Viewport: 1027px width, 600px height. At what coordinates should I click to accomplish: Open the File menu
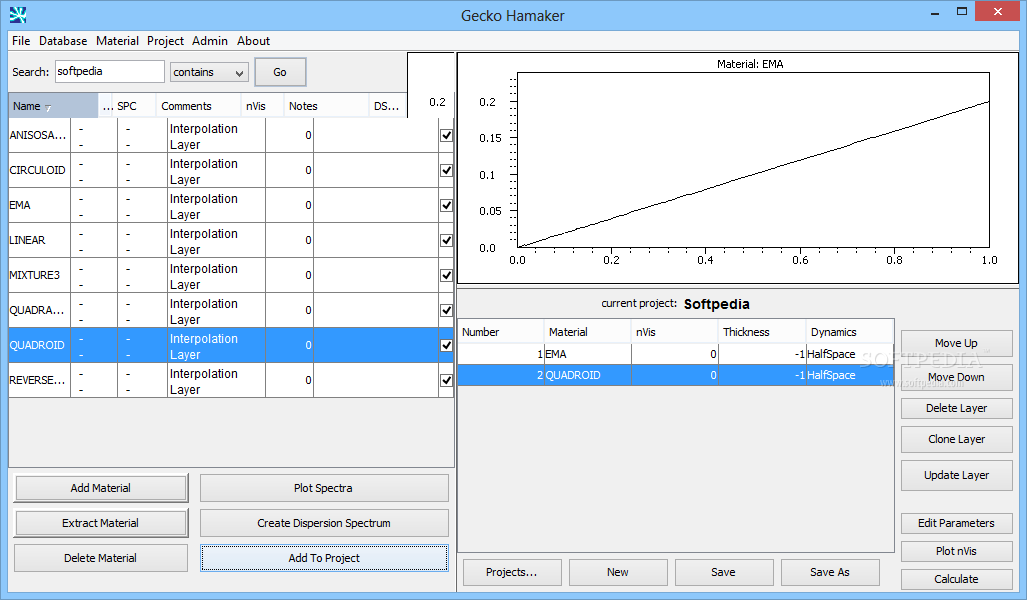point(21,41)
